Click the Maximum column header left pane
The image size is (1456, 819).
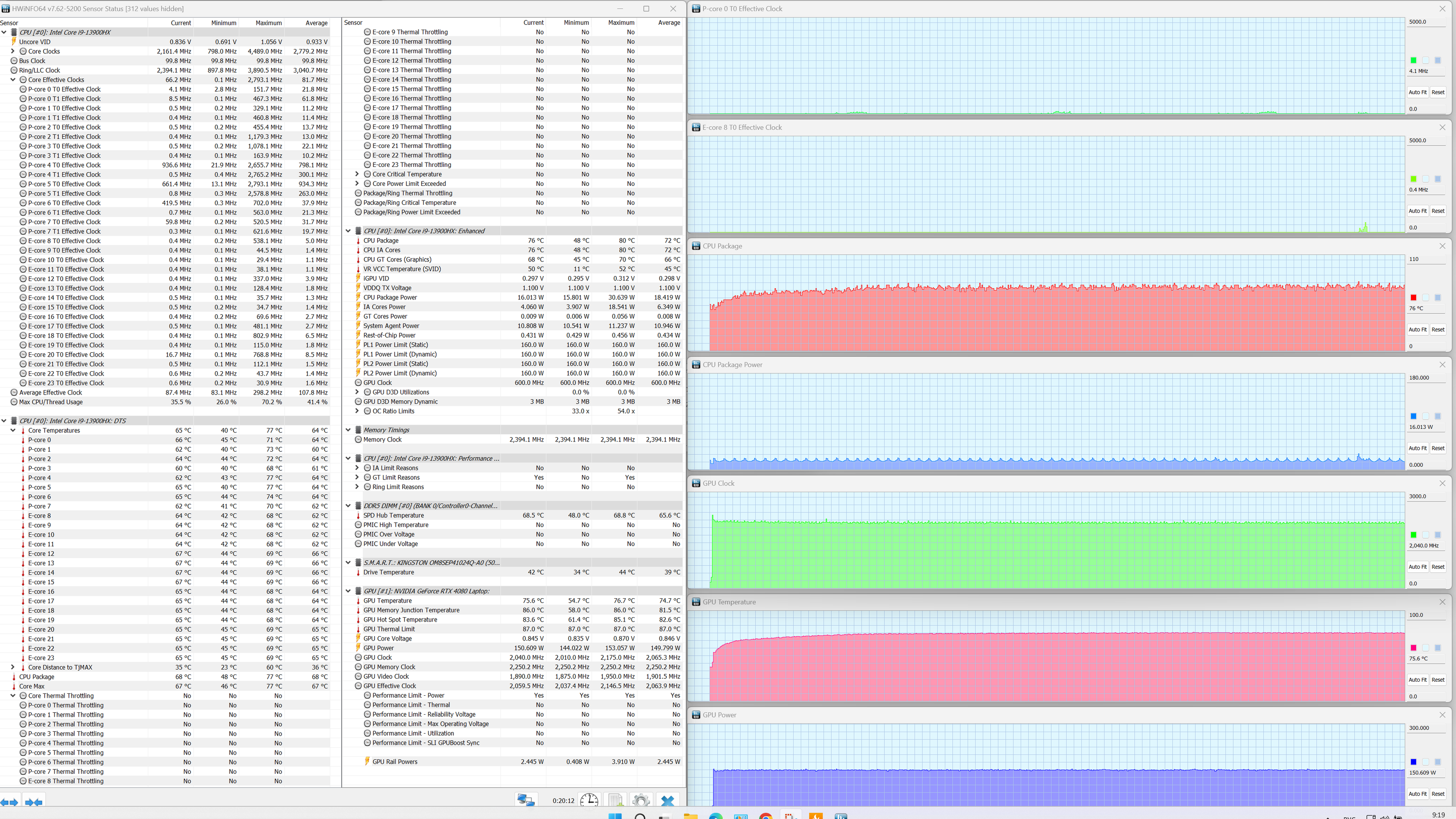pyautogui.click(x=268, y=23)
